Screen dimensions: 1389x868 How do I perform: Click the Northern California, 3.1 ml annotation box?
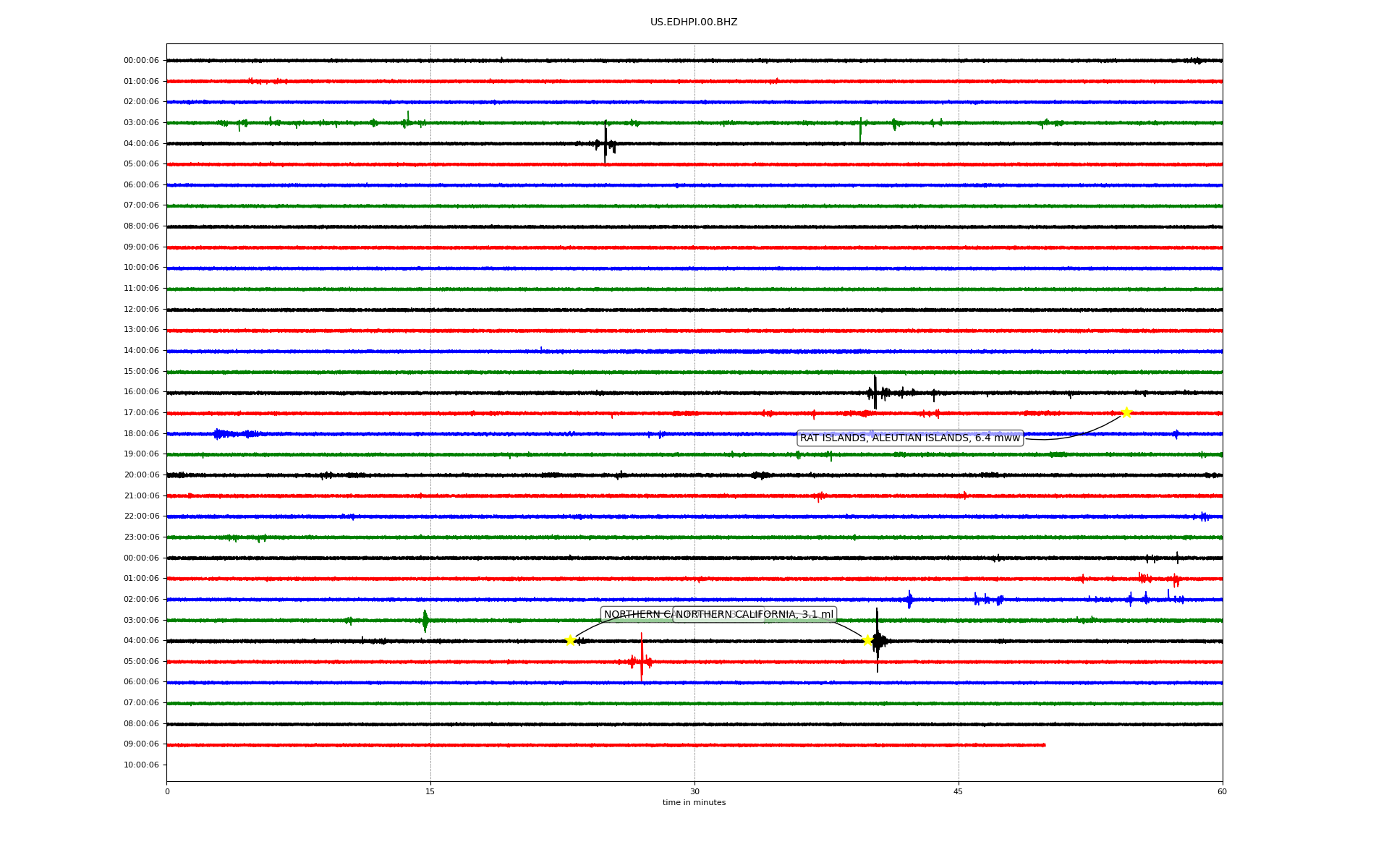[755, 615]
